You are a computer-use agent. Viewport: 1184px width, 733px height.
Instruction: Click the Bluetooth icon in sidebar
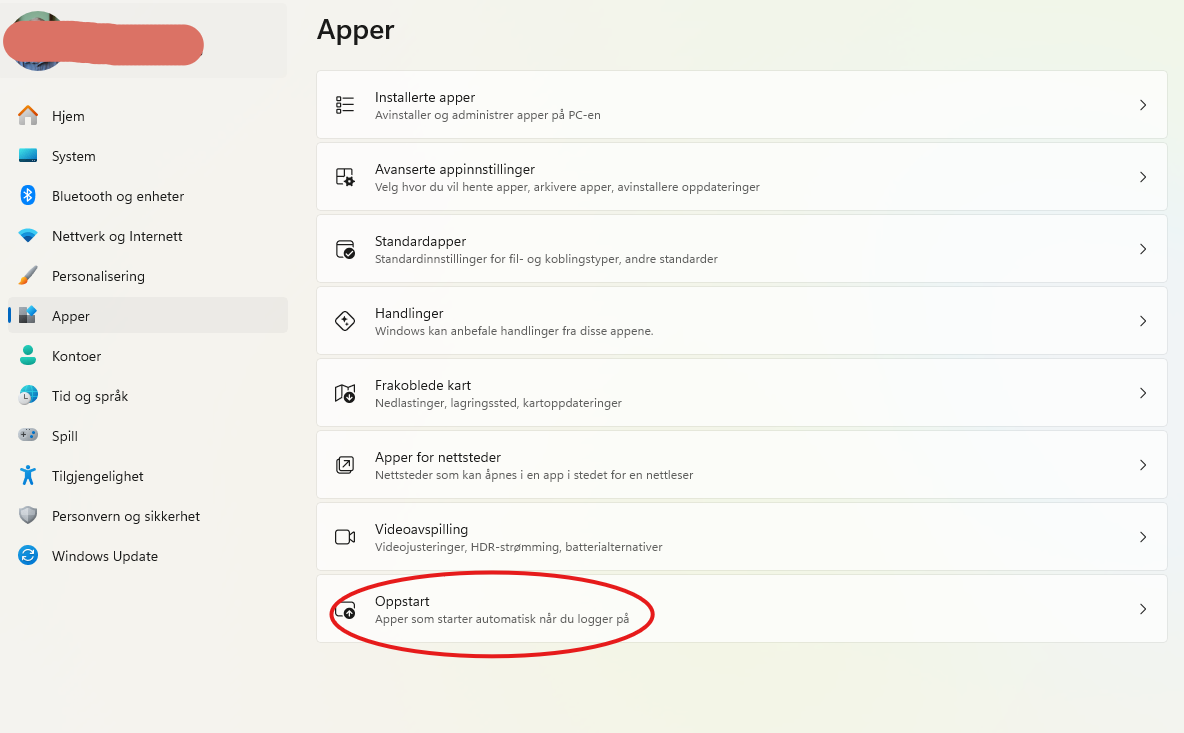[28, 196]
